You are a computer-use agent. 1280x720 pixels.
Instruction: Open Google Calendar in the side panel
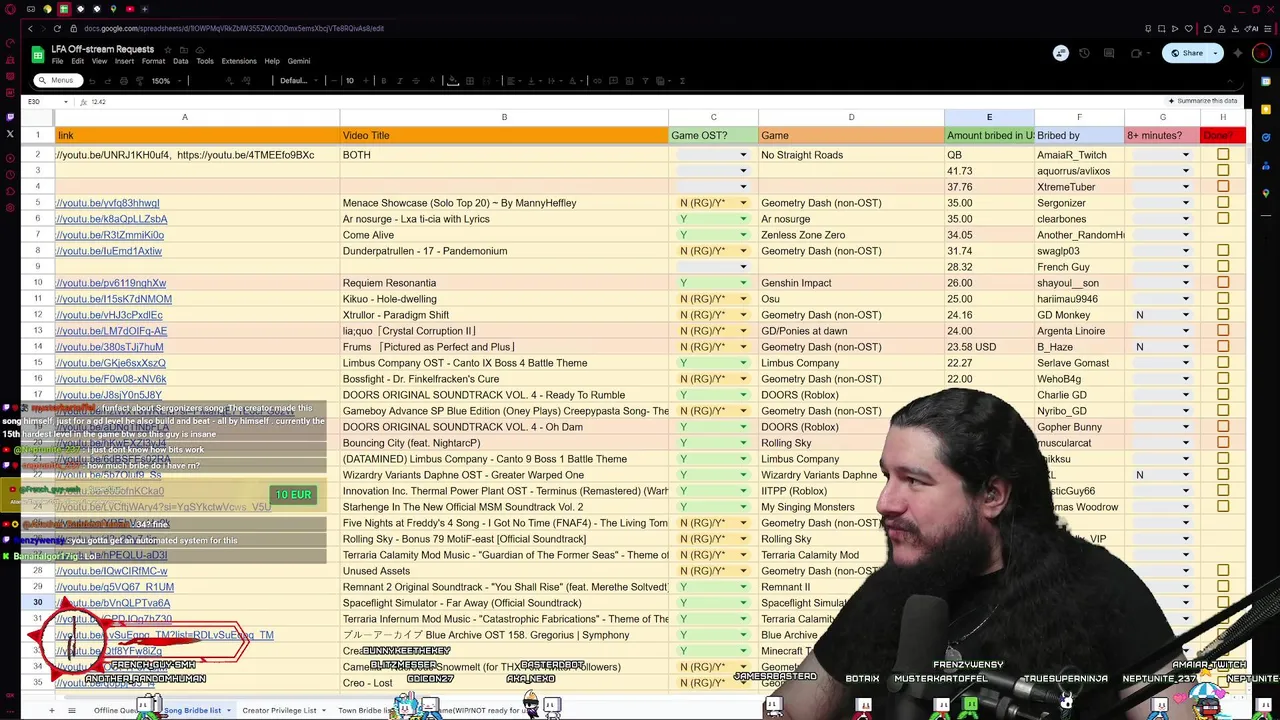tap(1266, 81)
